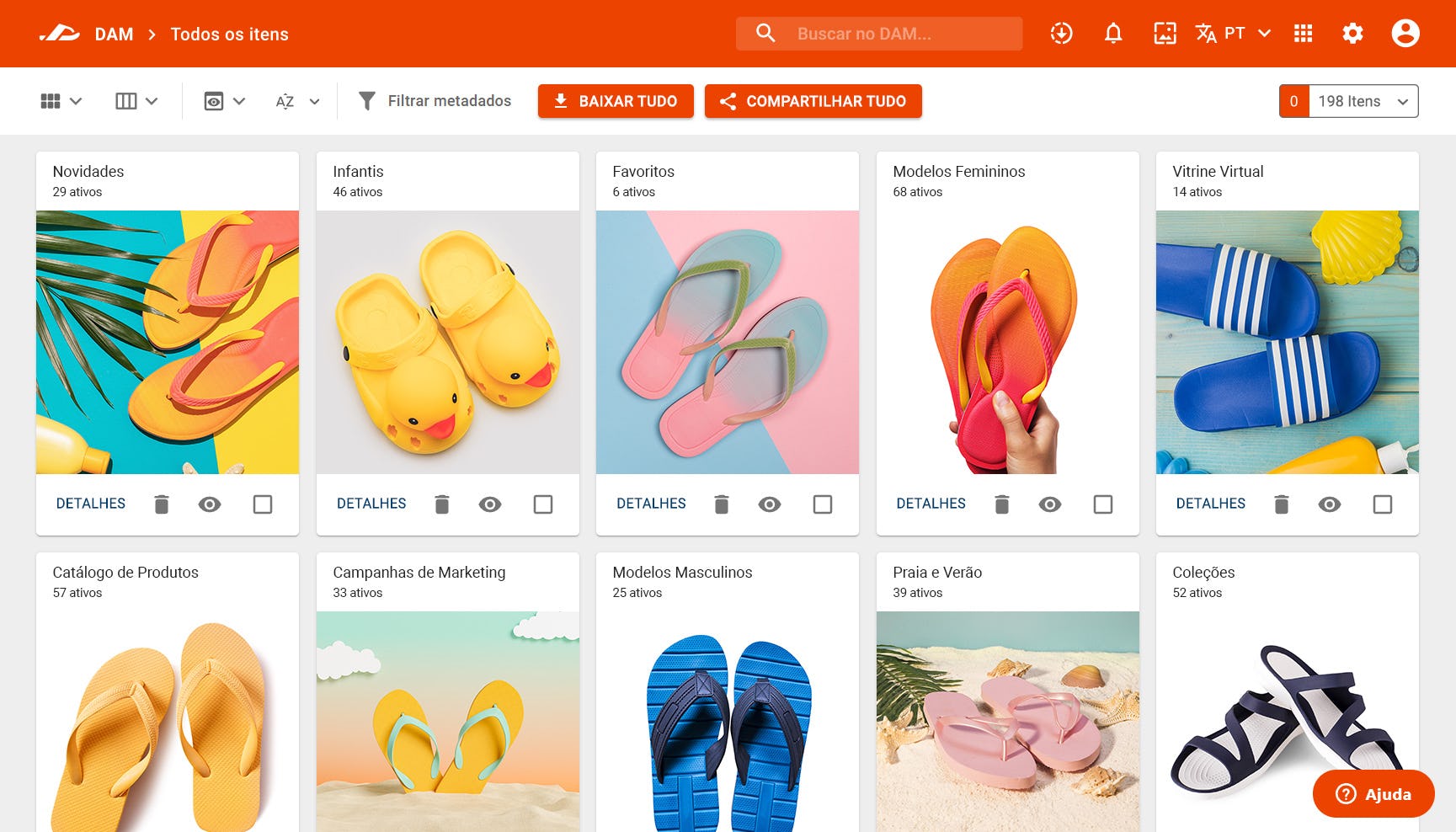
Task: Select the Infantis card checkbox
Action: click(x=543, y=504)
